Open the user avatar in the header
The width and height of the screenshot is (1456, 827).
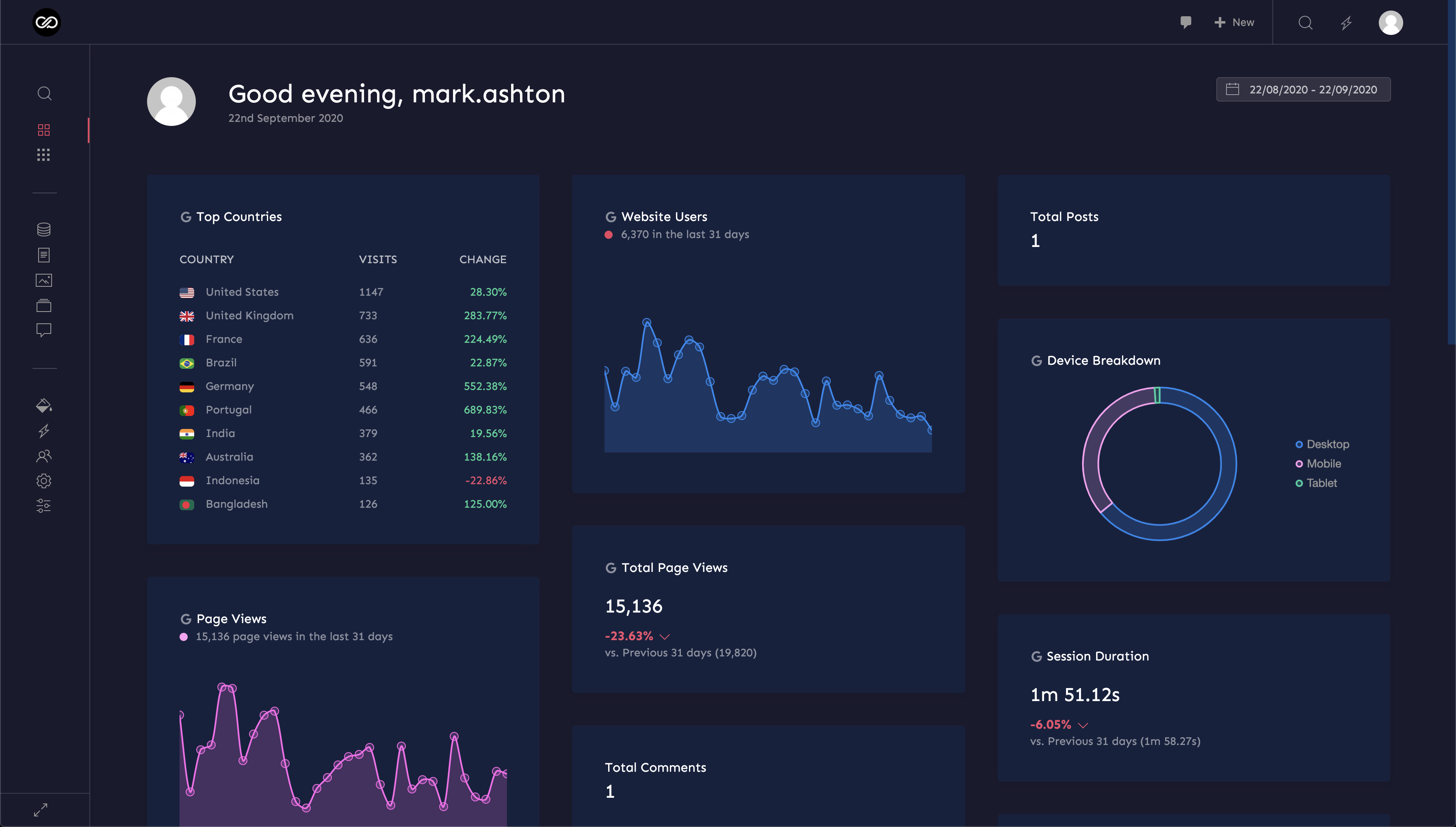pyautogui.click(x=1391, y=23)
